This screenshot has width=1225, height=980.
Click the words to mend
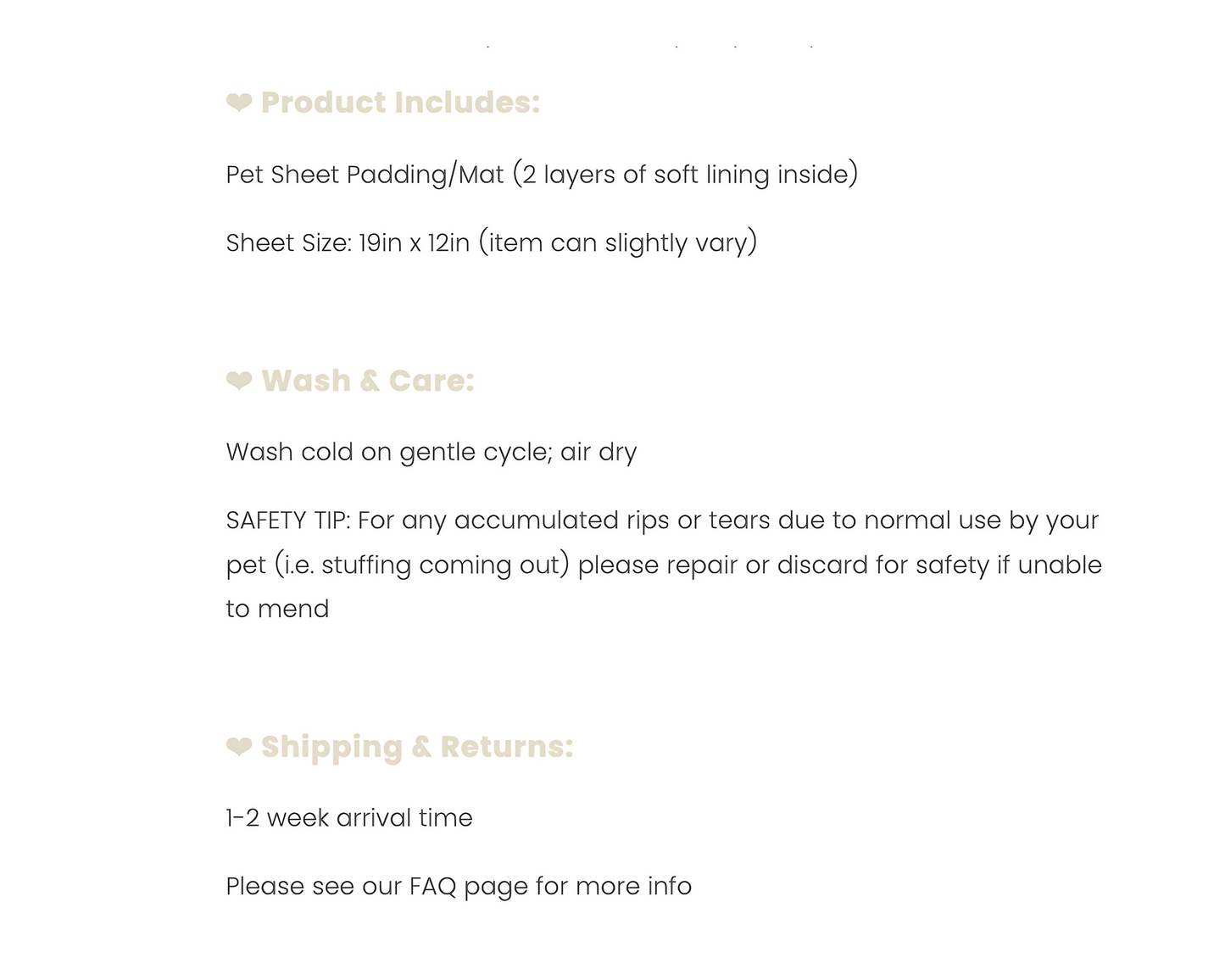coord(277,610)
